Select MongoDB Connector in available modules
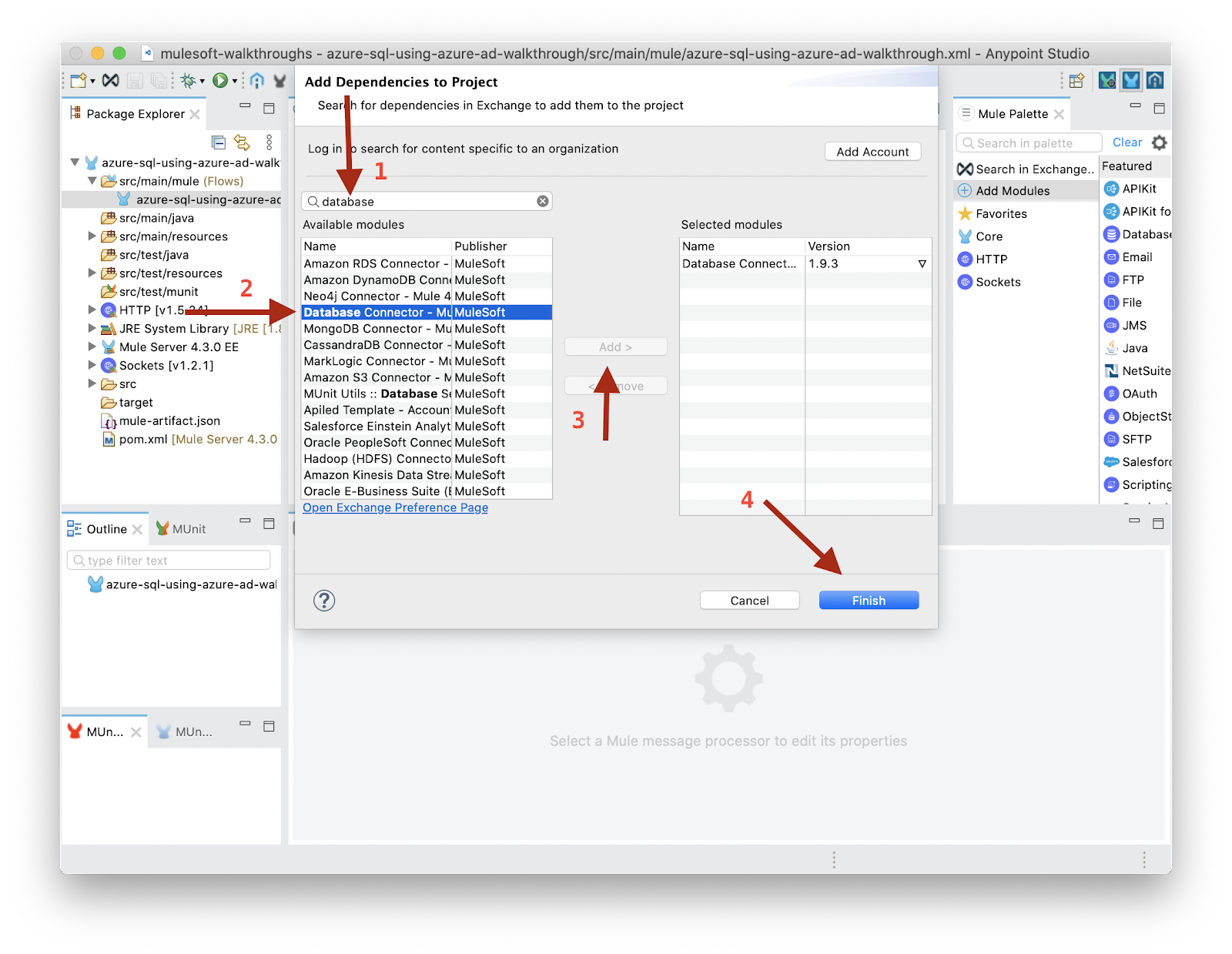The image size is (1232, 954). [377, 329]
